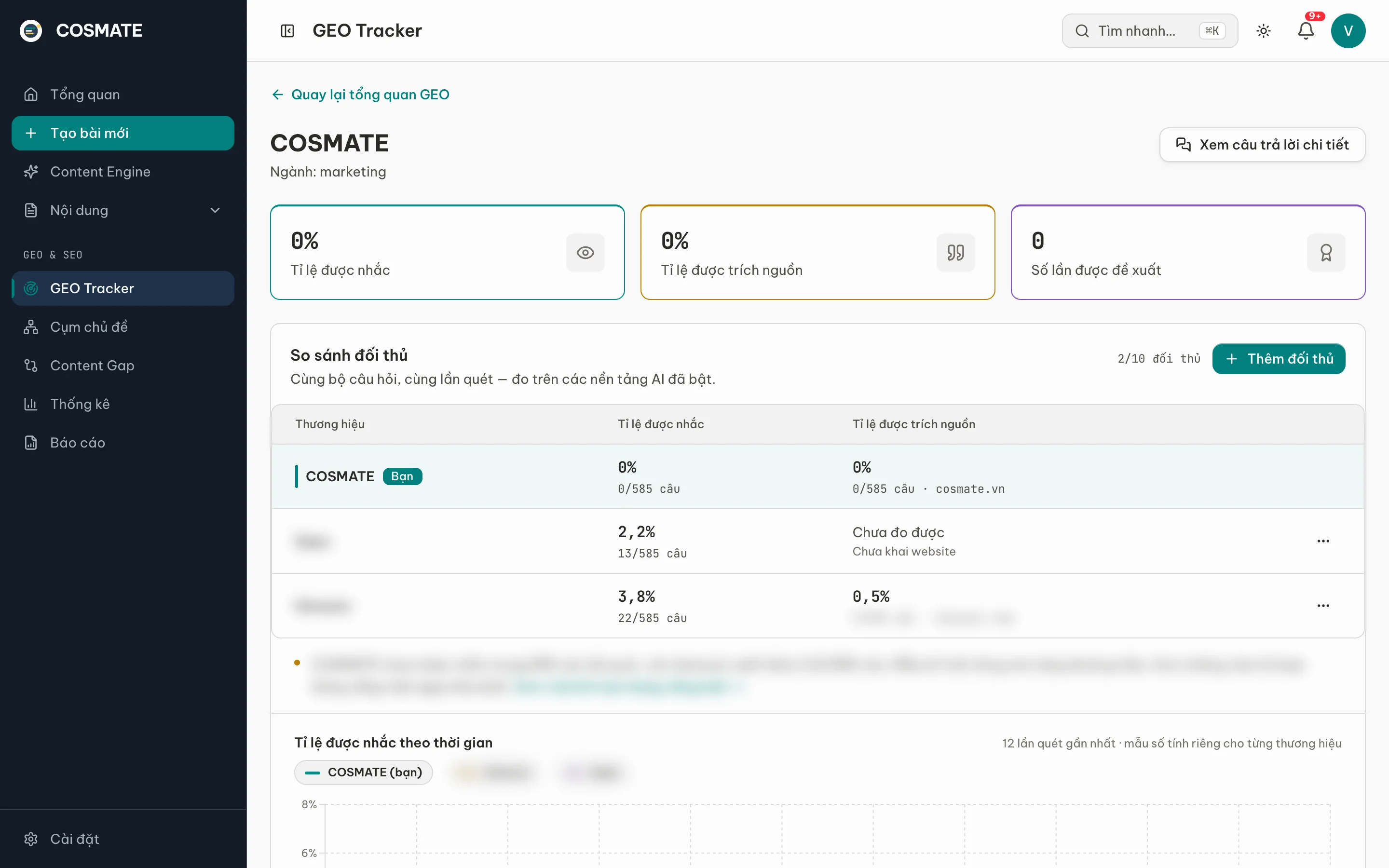The image size is (1389, 868).
Task: Switch theme using the sun icon
Action: 1263,30
